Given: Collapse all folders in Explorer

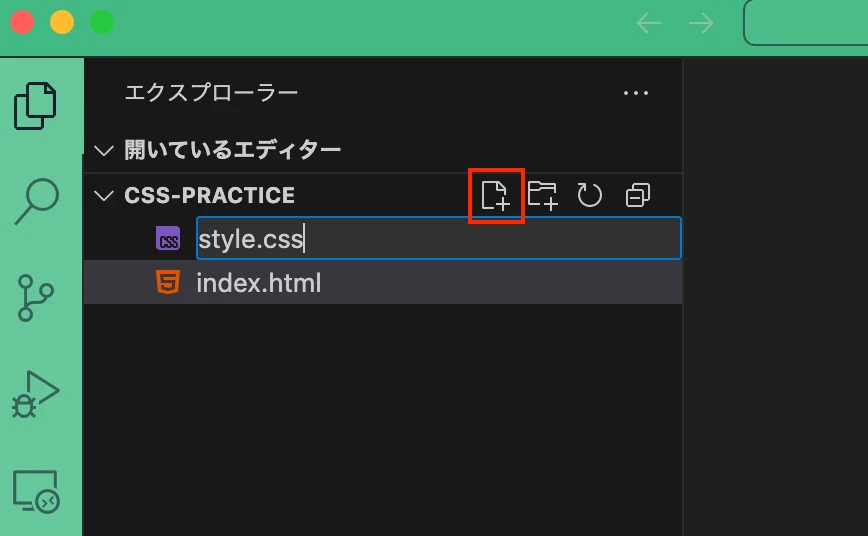Looking at the screenshot, I should 637,195.
